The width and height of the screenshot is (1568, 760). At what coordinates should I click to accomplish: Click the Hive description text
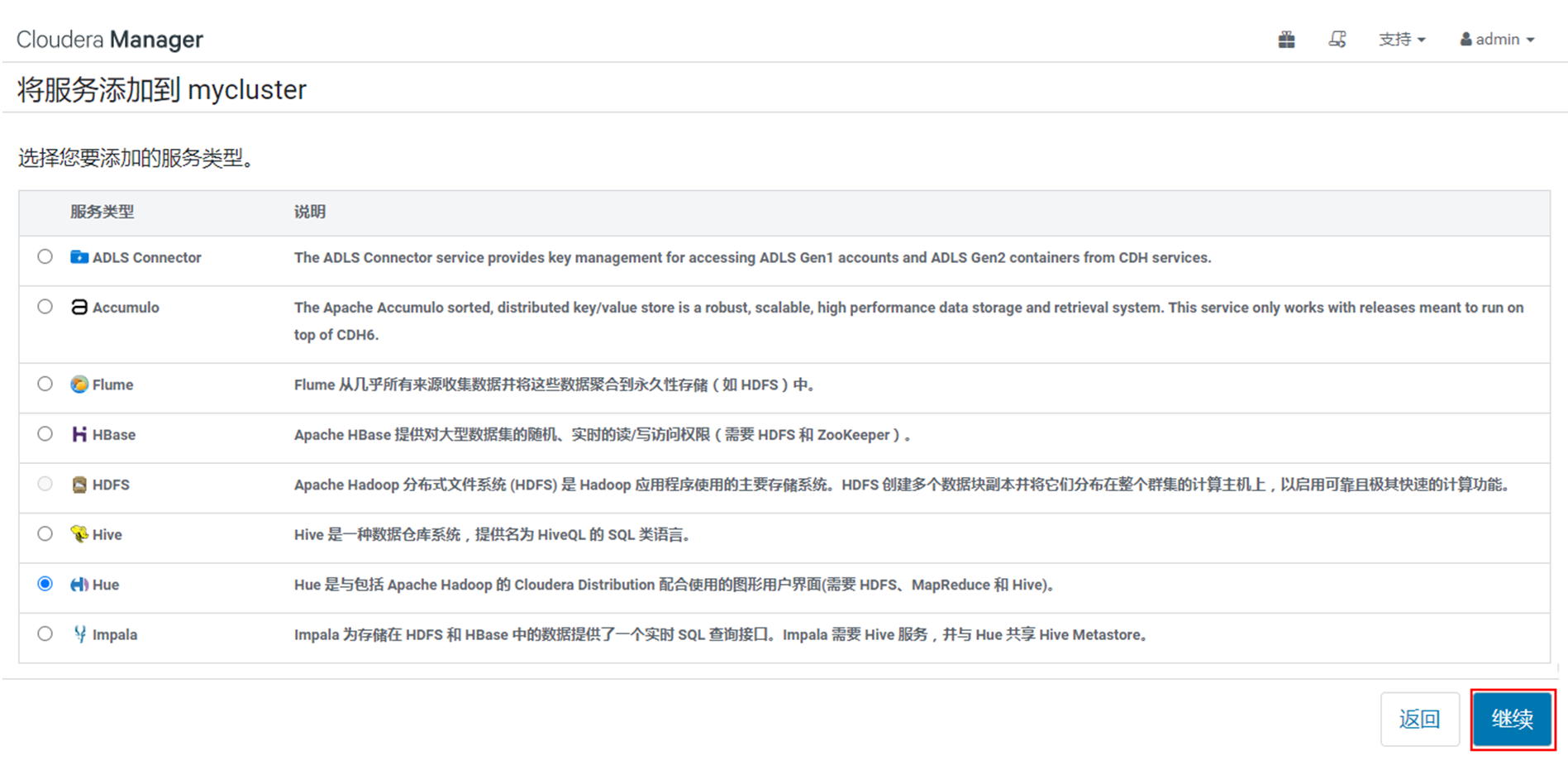tap(493, 535)
